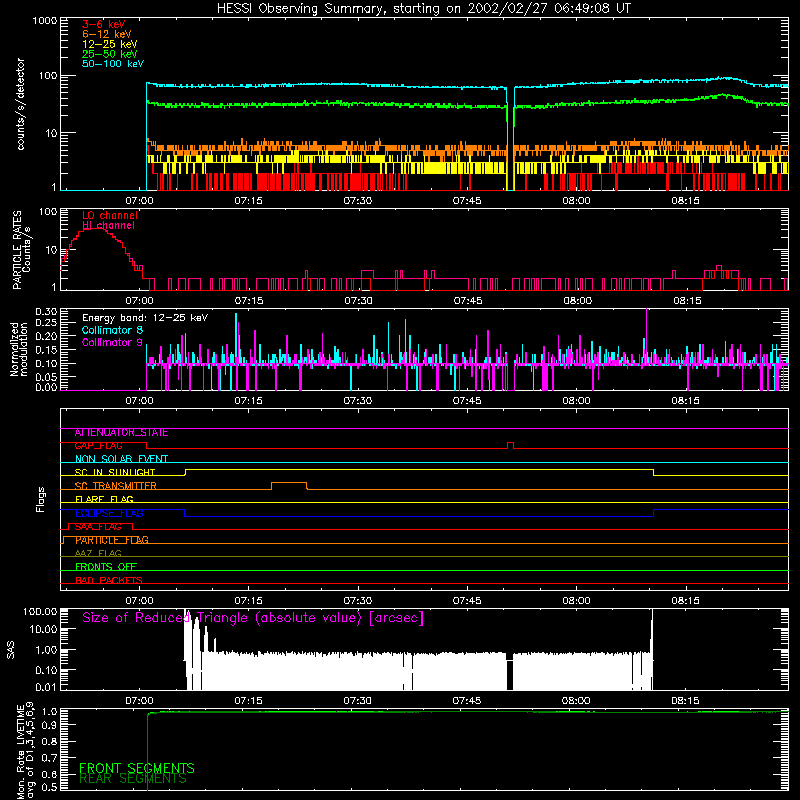The image size is (800, 800).
Task: Select the Collimator 9 legend label
Action: 112,342
